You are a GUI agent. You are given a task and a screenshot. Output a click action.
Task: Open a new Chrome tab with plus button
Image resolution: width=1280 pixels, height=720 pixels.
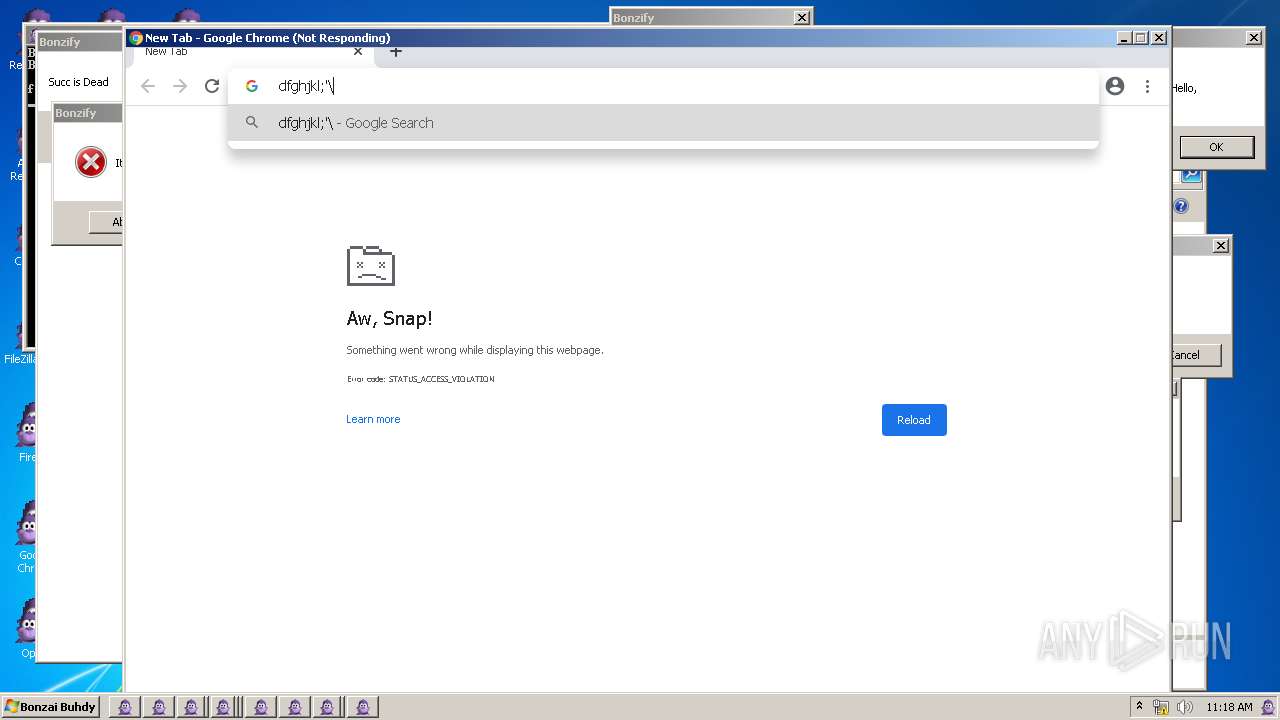click(396, 52)
